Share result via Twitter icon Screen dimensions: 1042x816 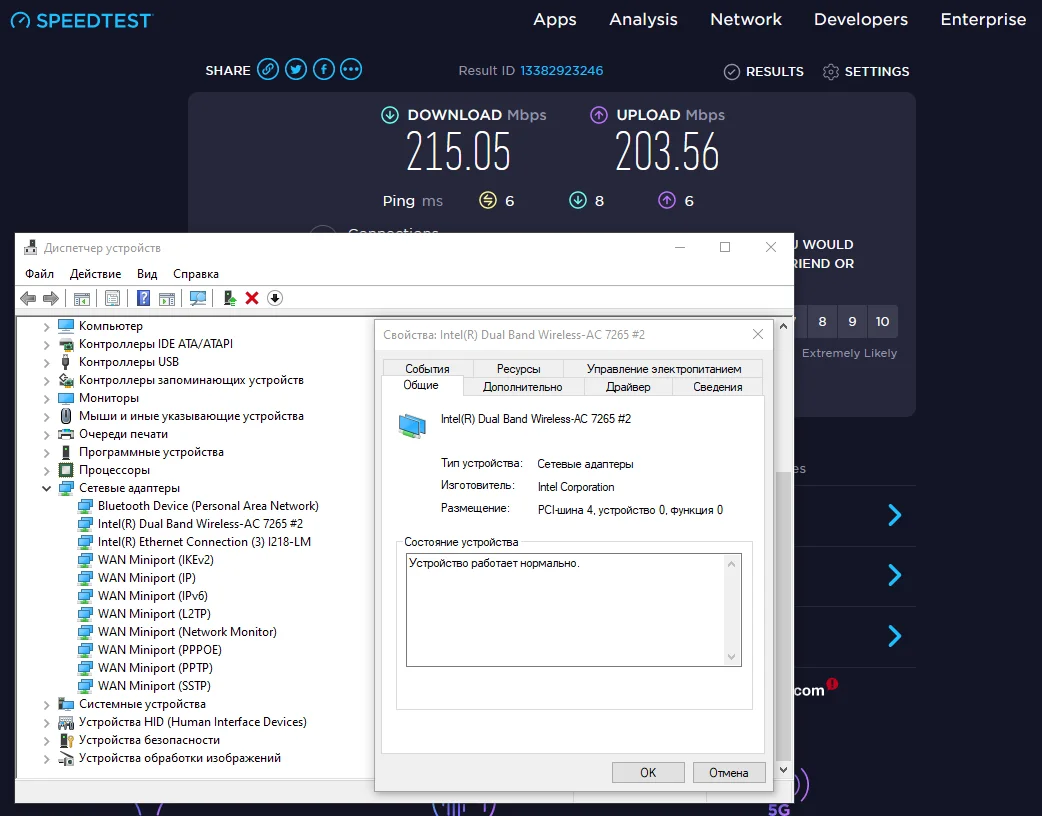click(x=296, y=69)
